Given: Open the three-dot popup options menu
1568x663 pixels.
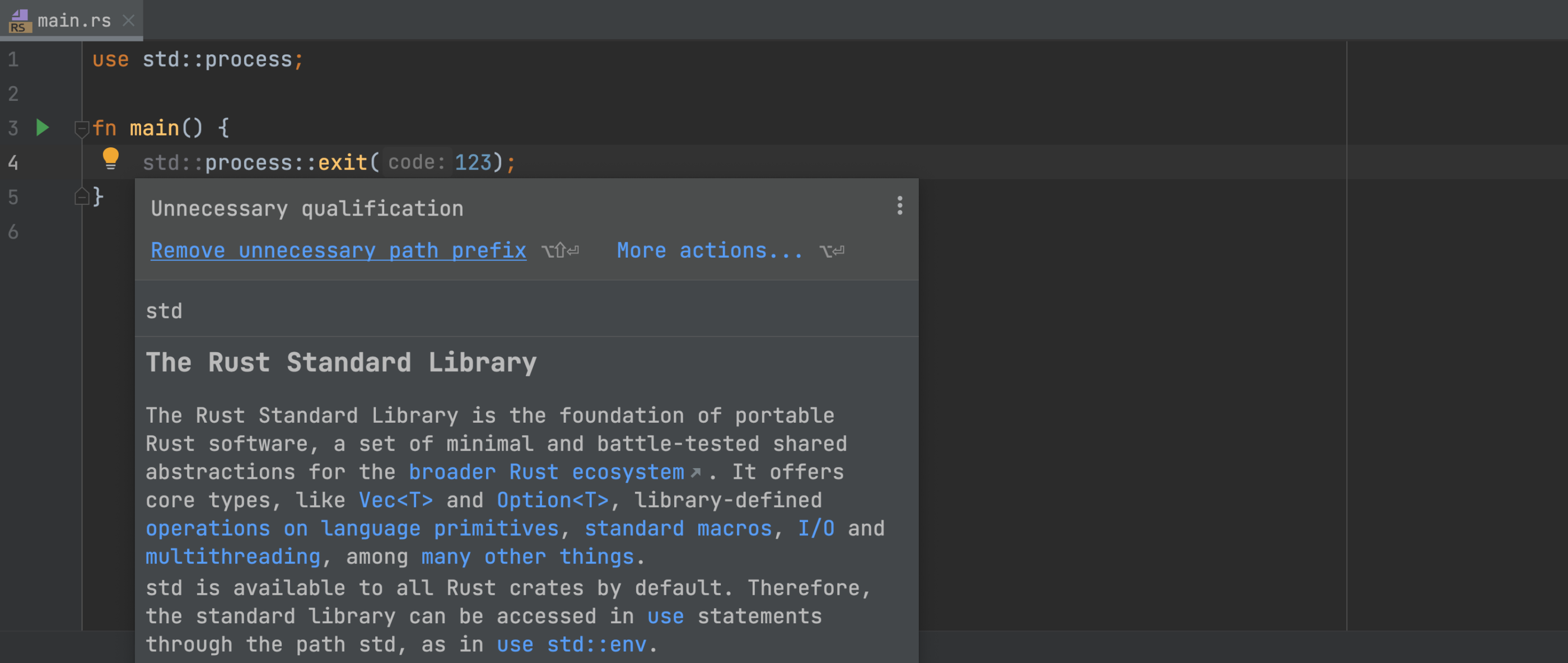Looking at the screenshot, I should [x=899, y=206].
